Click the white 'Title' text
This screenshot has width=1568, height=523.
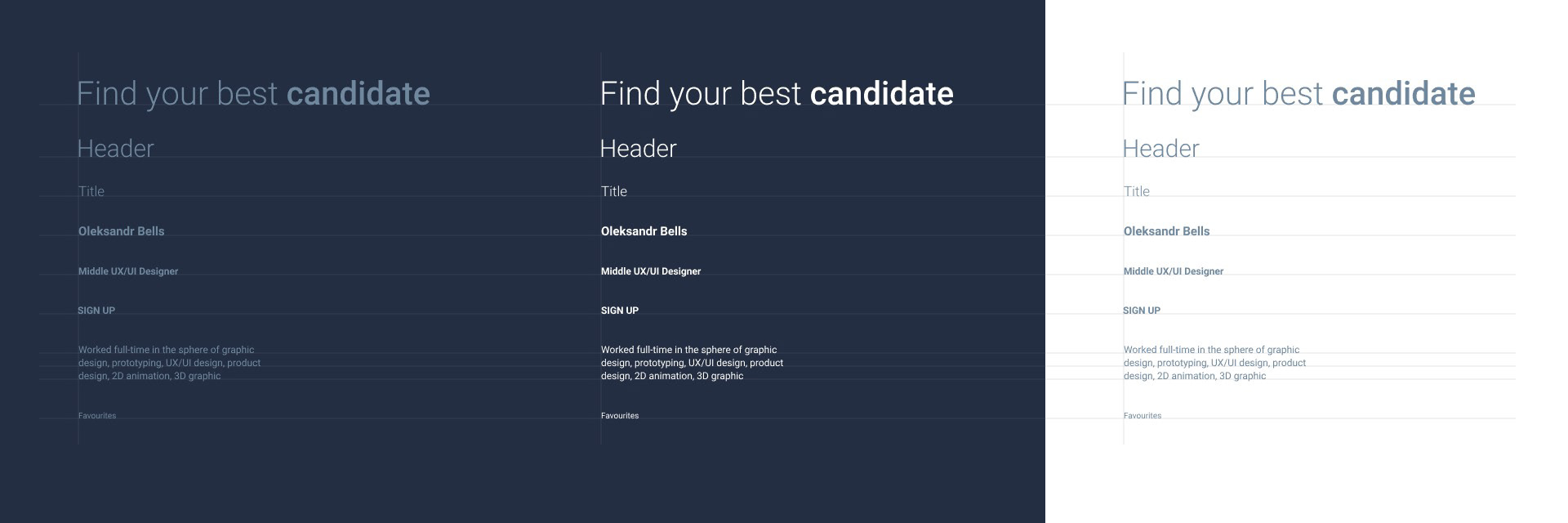pos(614,191)
